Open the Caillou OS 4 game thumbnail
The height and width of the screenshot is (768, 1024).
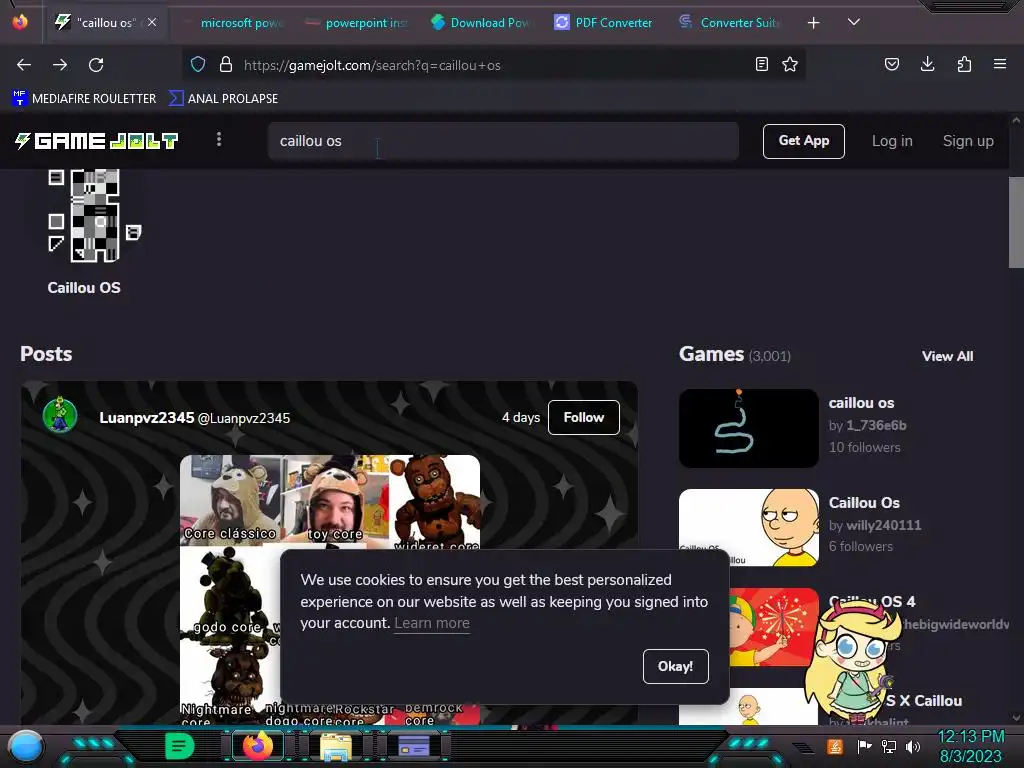click(773, 627)
